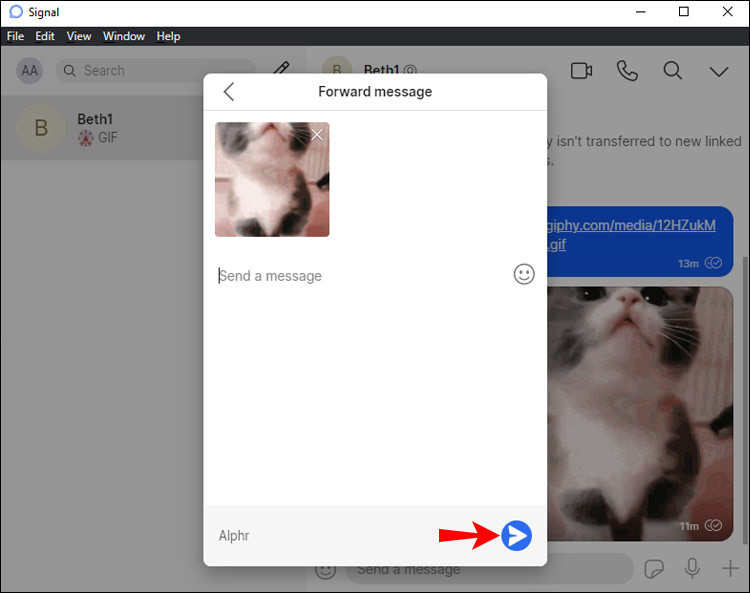Image resolution: width=750 pixels, height=593 pixels.
Task: Click the 'Forward message' dialog title
Action: click(x=375, y=91)
